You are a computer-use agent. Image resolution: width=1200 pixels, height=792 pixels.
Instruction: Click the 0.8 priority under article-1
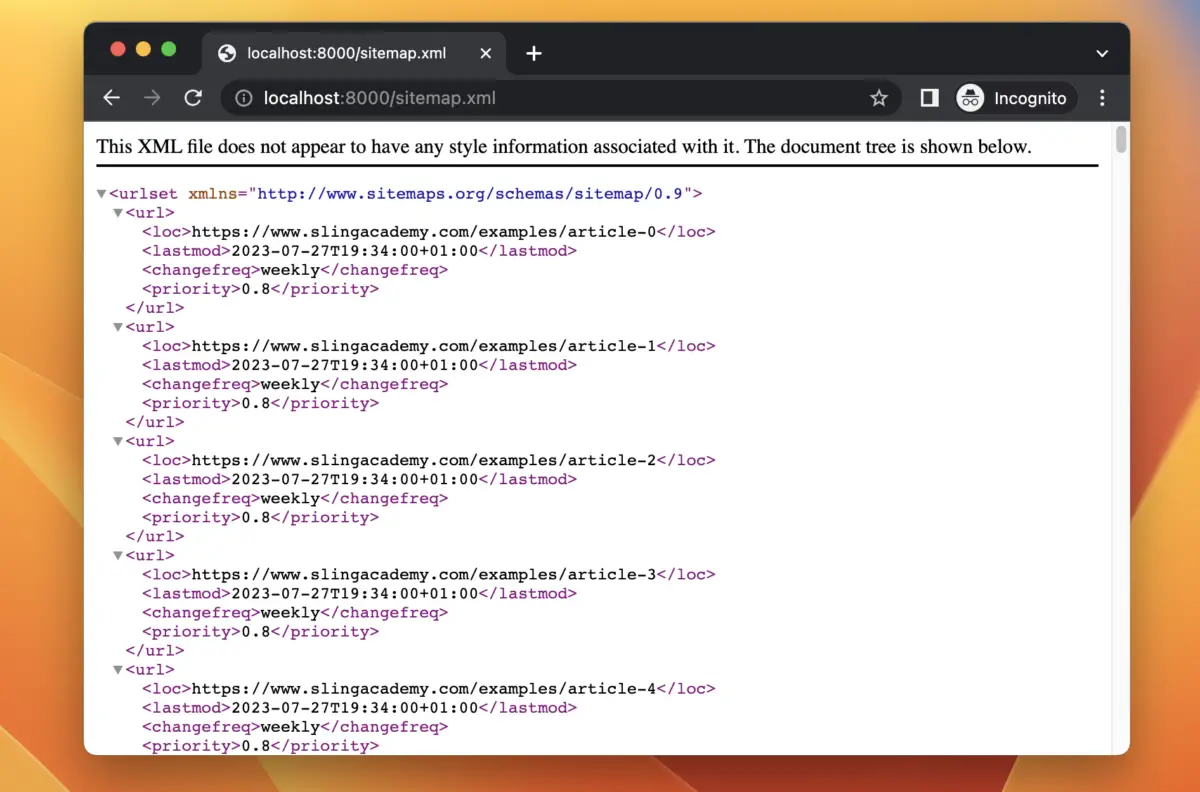(256, 403)
